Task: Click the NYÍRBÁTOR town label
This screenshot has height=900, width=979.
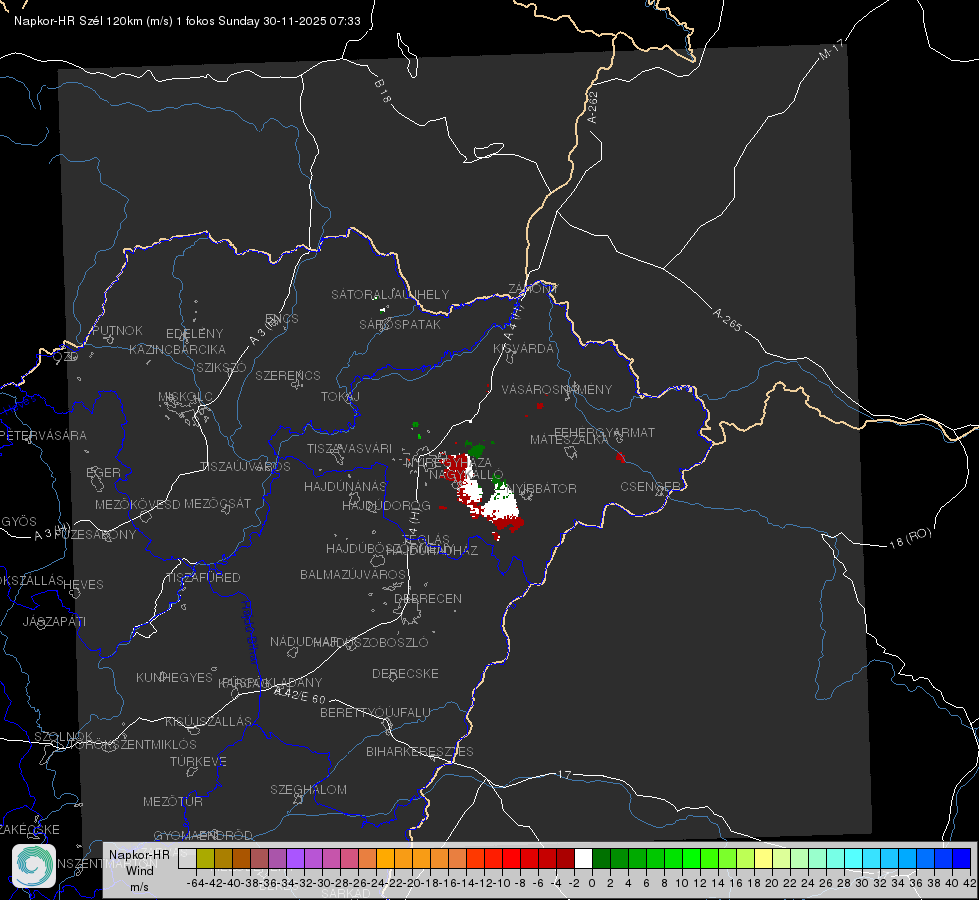Action: [x=541, y=488]
